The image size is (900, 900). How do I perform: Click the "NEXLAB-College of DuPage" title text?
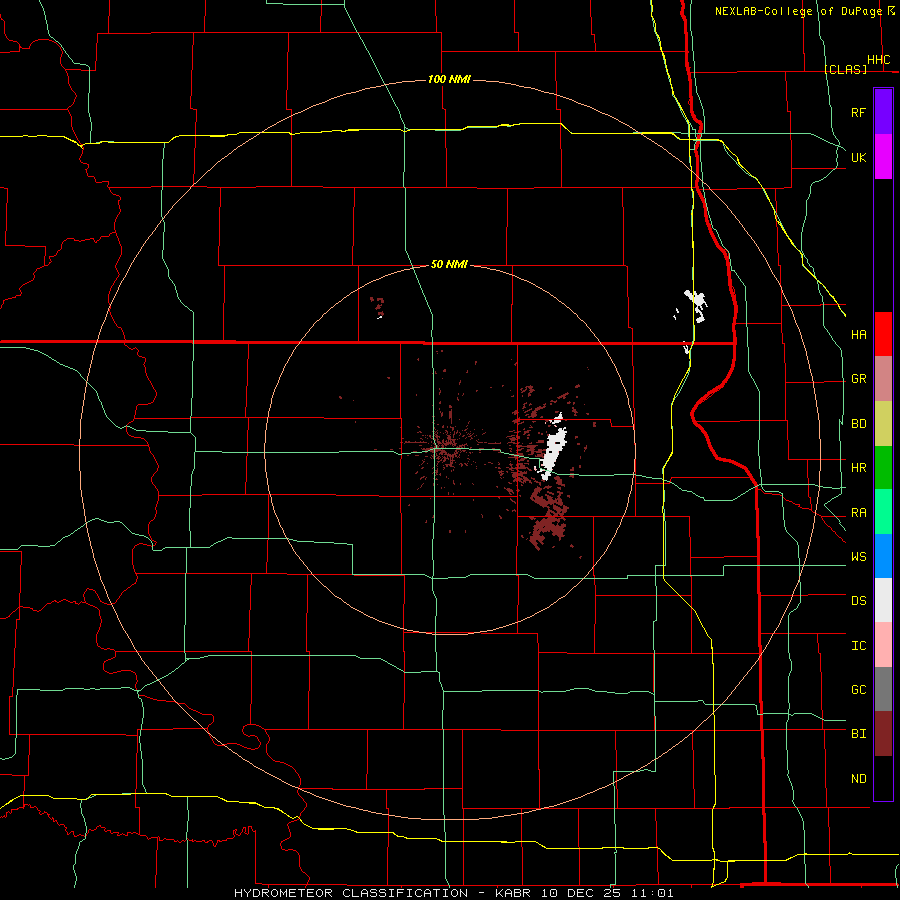[x=798, y=11]
